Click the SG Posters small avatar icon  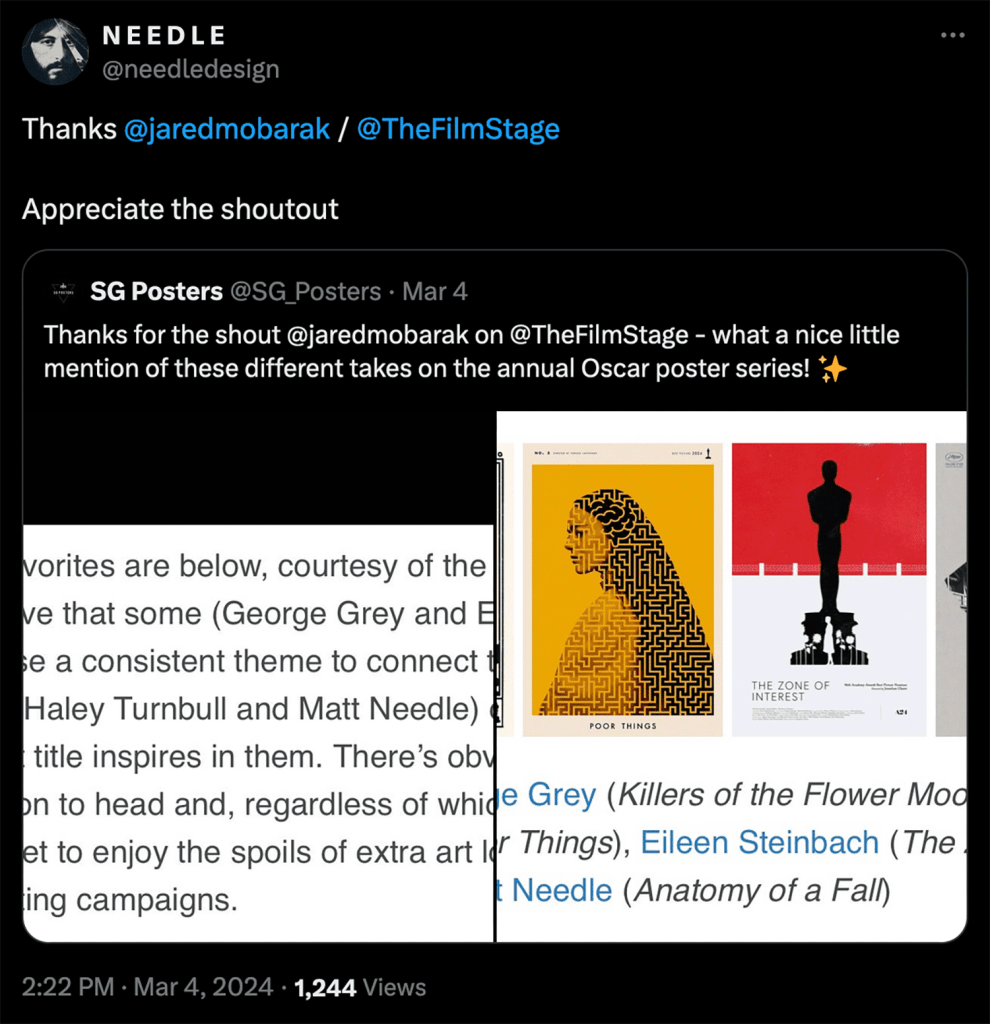point(62,292)
